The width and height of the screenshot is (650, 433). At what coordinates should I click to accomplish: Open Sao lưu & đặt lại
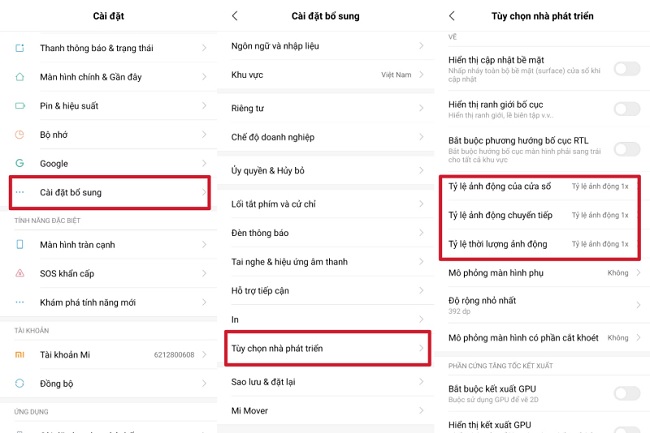pyautogui.click(x=327, y=382)
